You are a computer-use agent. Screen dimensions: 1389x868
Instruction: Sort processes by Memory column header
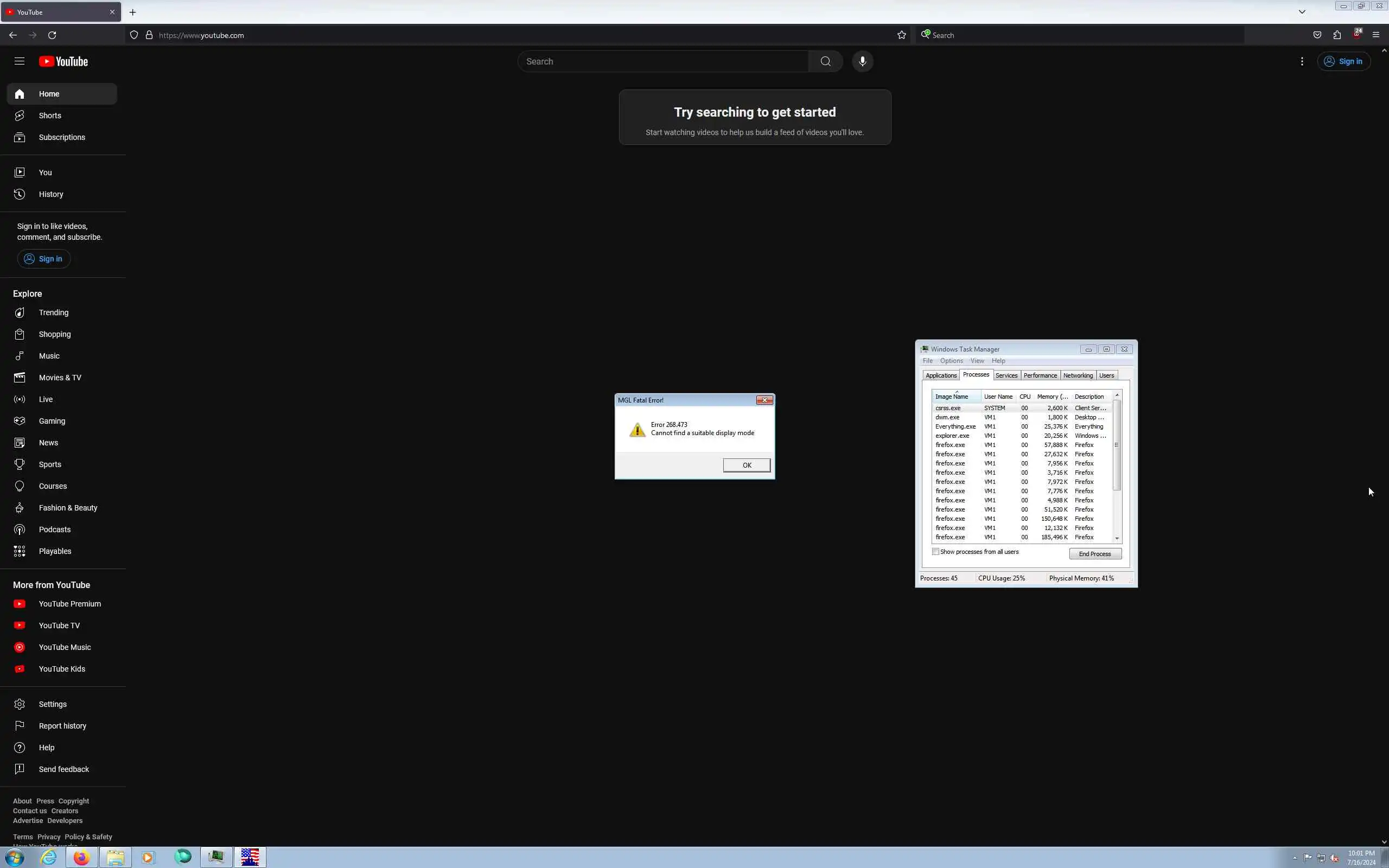(1052, 397)
